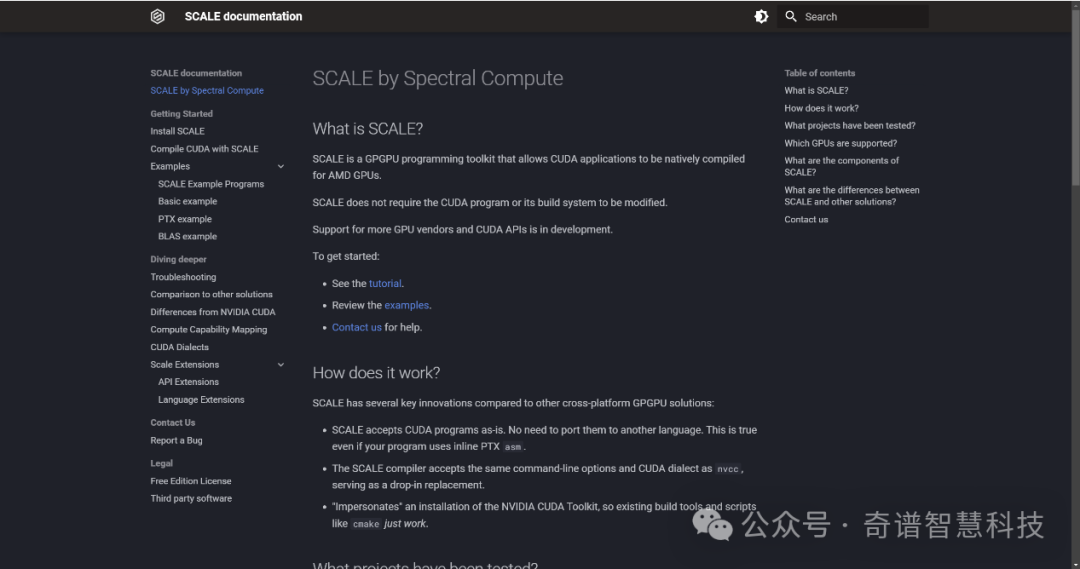The width and height of the screenshot is (1080, 569).
Task: Select PTX example in sidebar
Action: coord(185,219)
